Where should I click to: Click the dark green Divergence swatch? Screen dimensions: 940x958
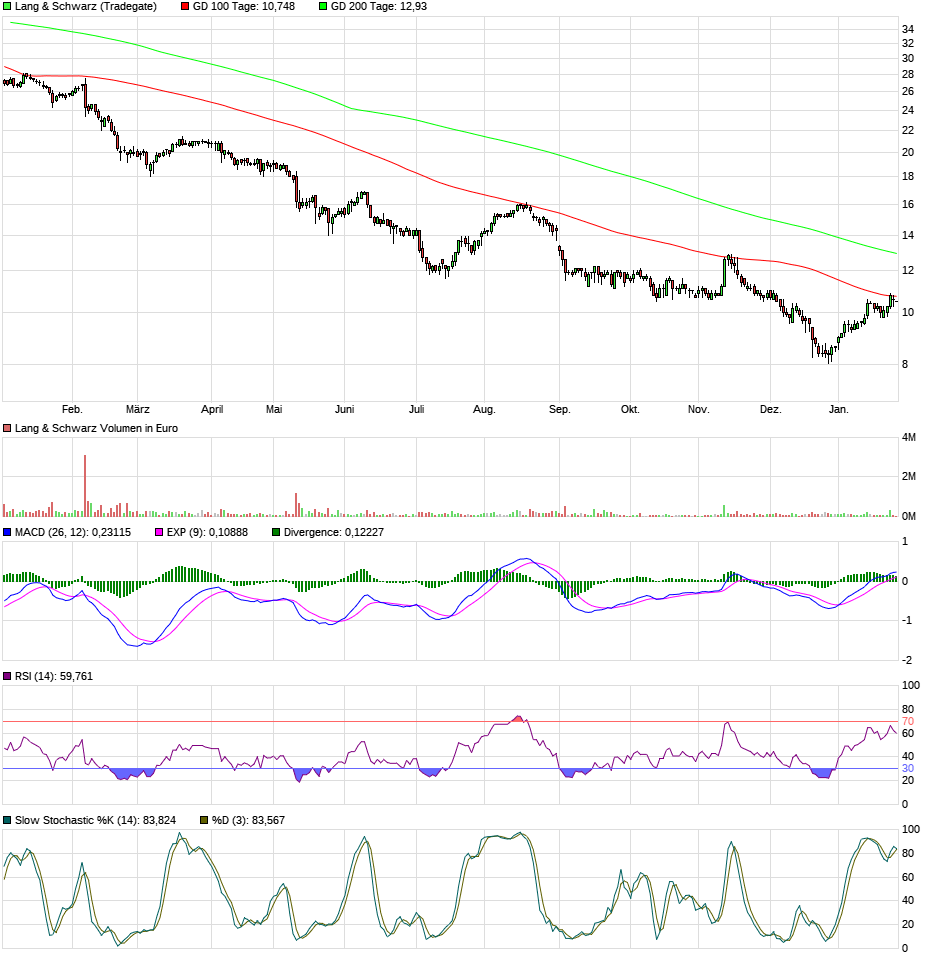tap(276, 533)
